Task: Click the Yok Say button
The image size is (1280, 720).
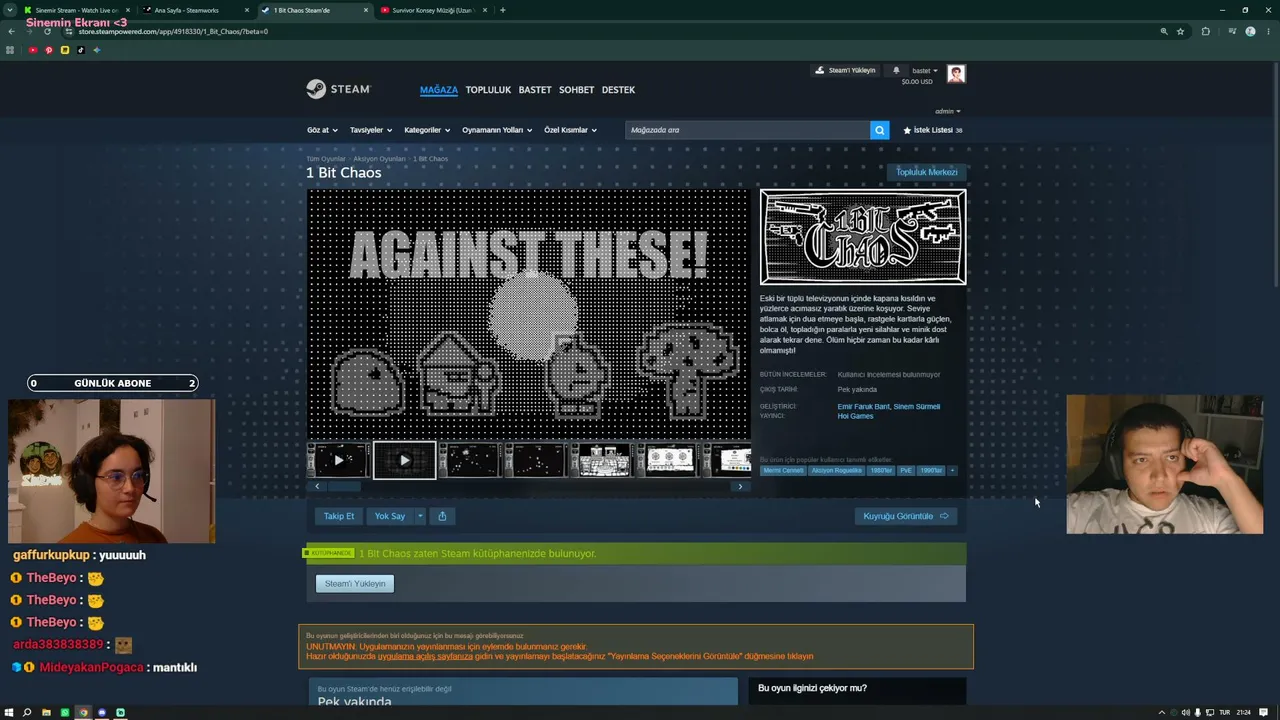Action: pyautogui.click(x=390, y=516)
